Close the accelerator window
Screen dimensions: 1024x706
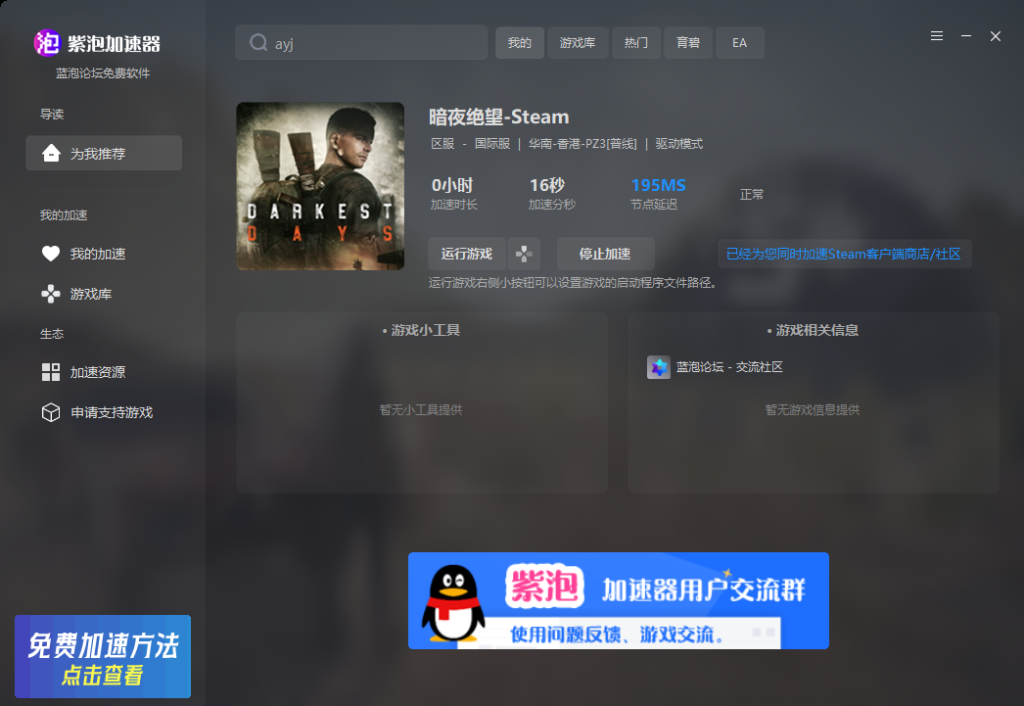point(995,36)
